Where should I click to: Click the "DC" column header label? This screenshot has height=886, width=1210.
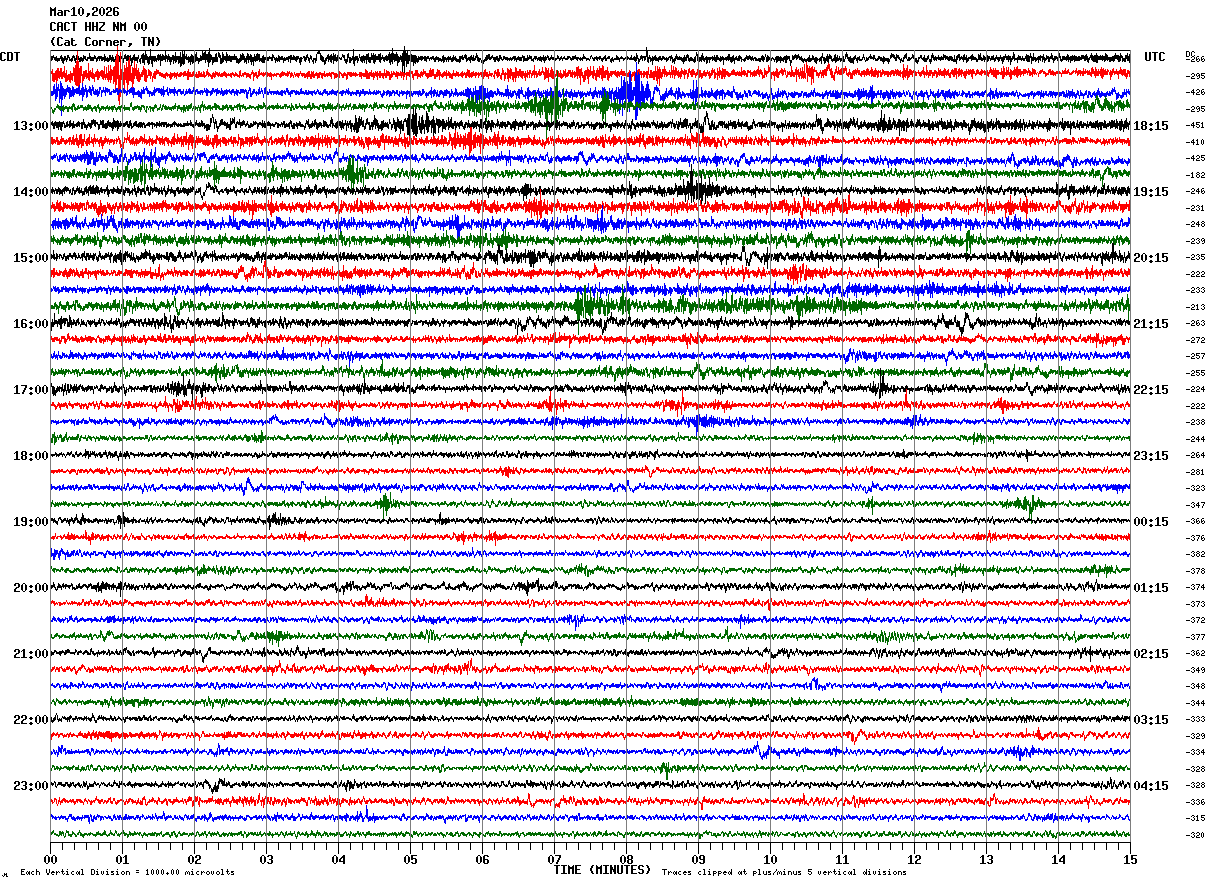pos(1190,54)
